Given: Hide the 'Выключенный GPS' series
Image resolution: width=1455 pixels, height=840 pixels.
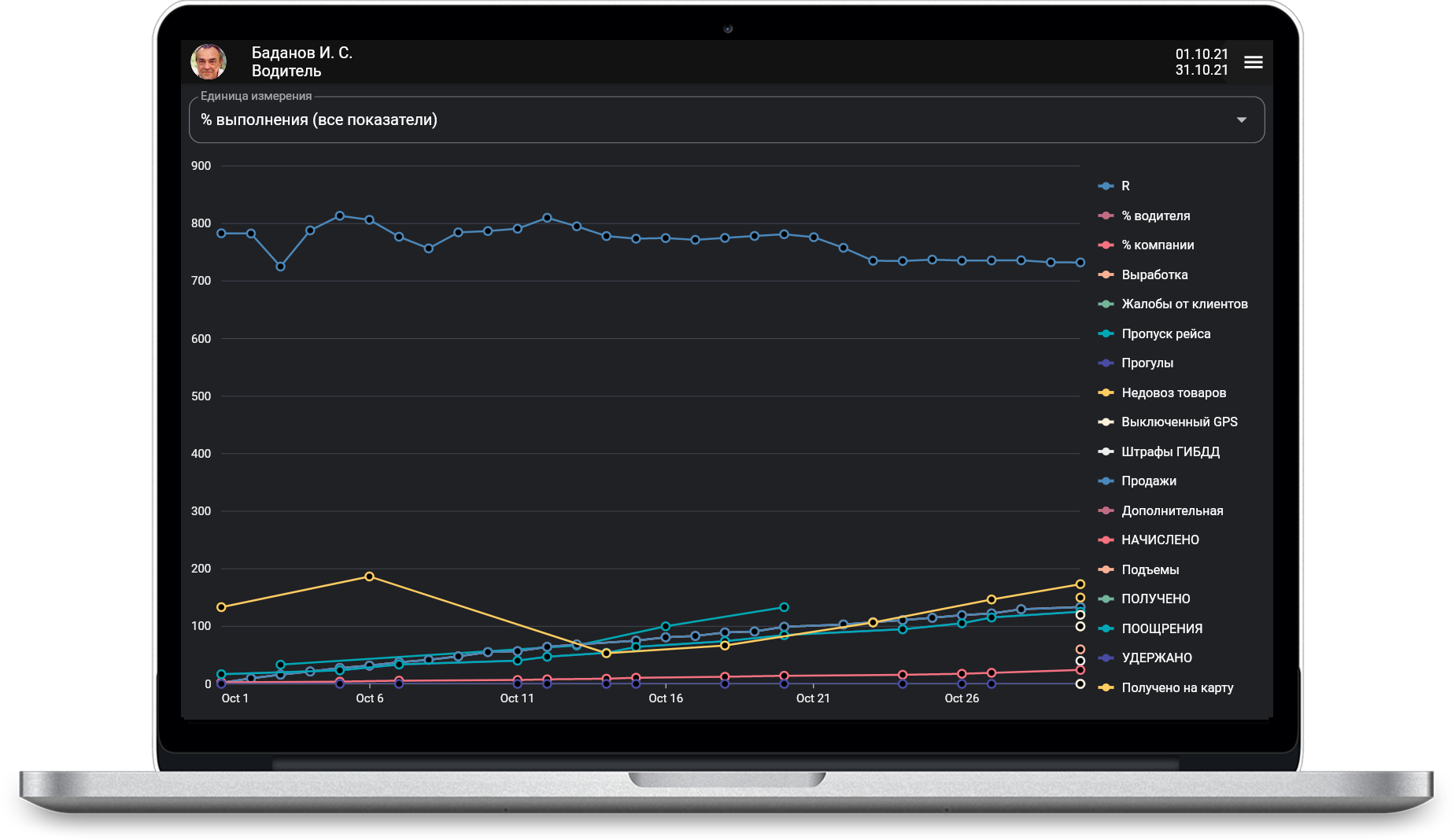Looking at the screenshot, I should point(1168,422).
